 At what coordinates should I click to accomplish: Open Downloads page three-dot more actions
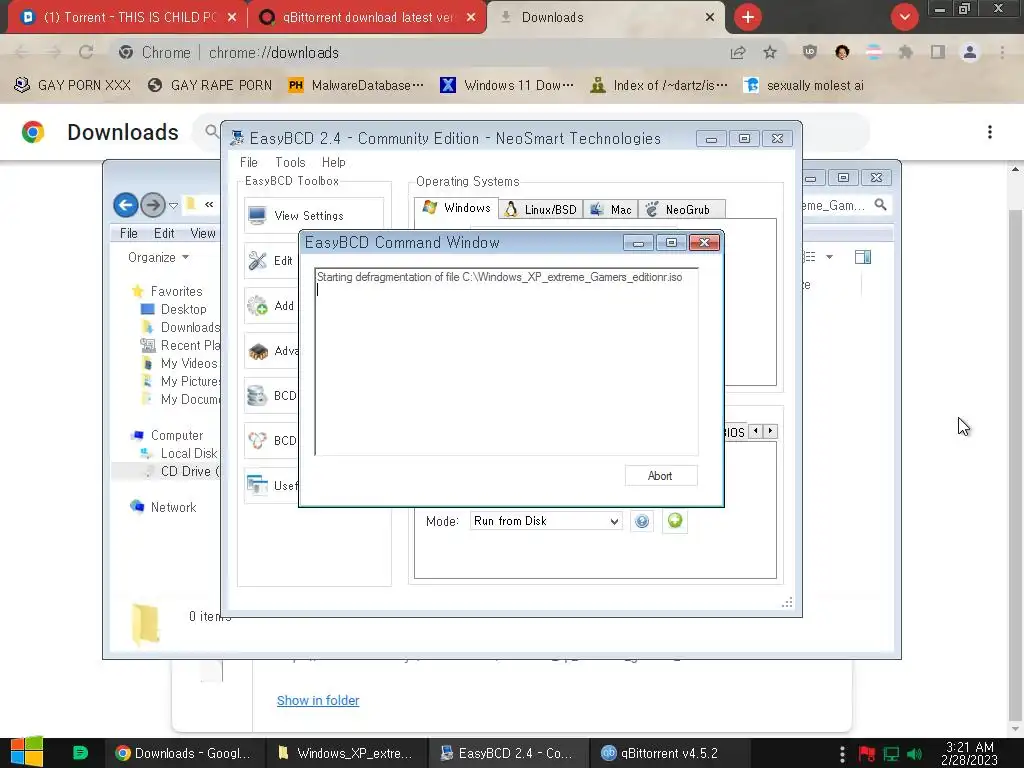[990, 132]
